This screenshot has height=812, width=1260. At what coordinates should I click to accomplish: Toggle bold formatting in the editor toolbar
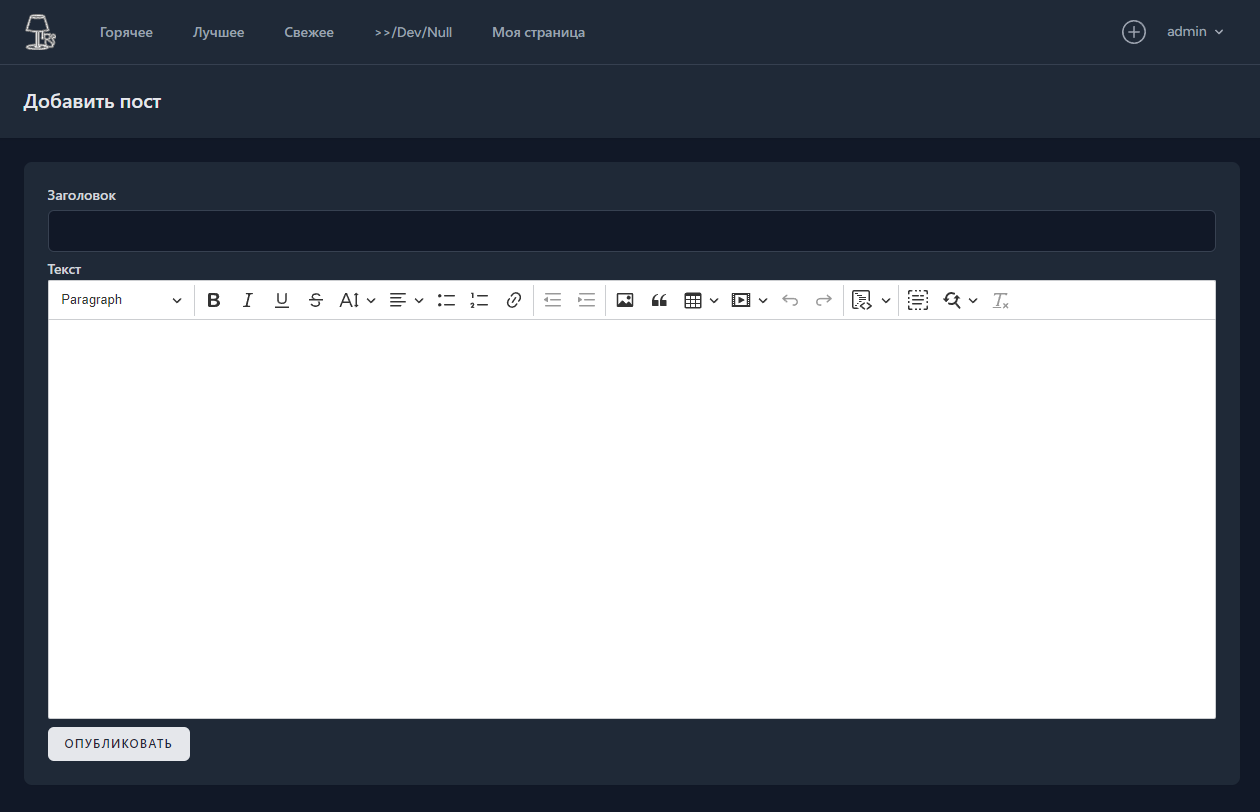coord(214,300)
